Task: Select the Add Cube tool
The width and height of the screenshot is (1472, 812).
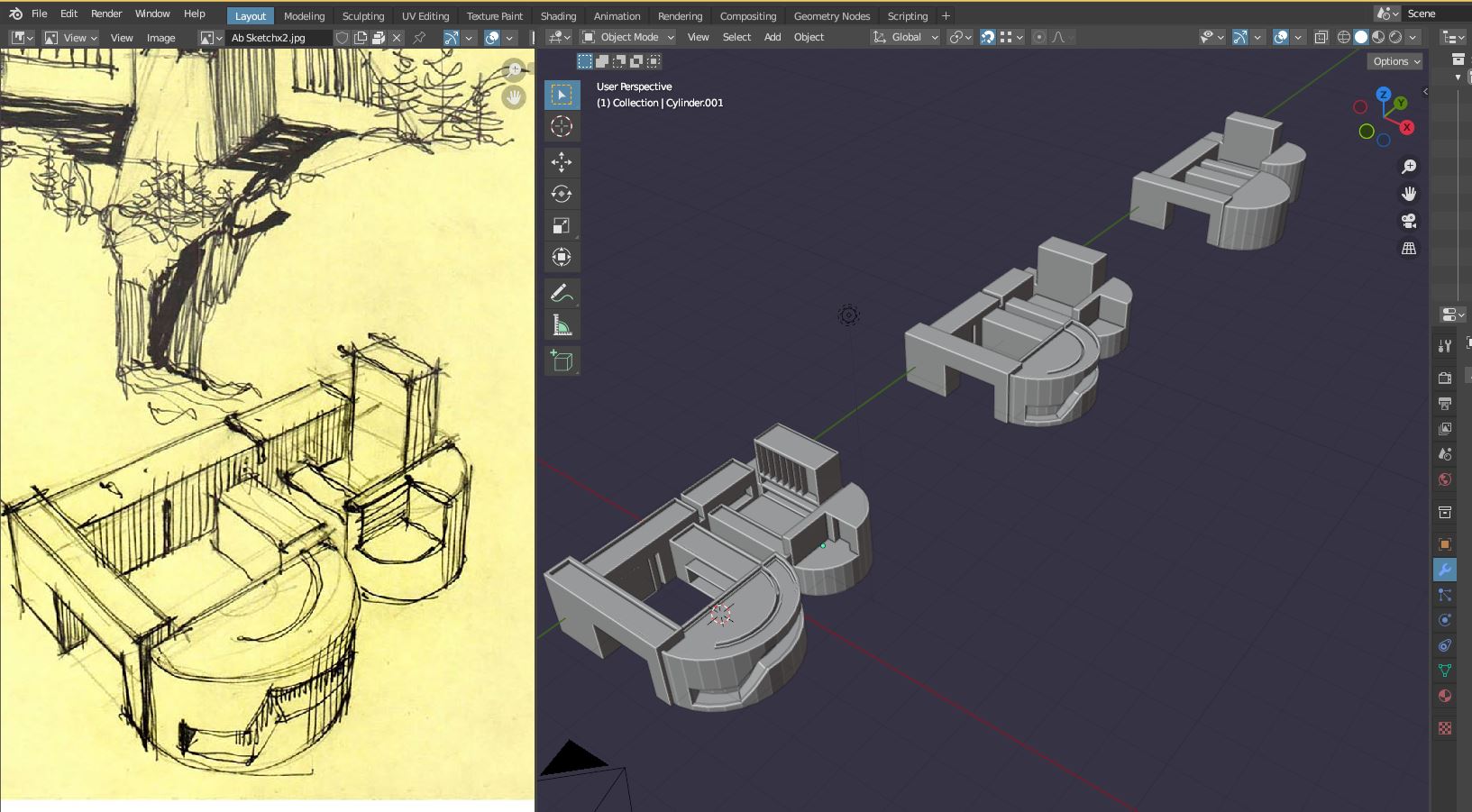Action: pyautogui.click(x=562, y=361)
